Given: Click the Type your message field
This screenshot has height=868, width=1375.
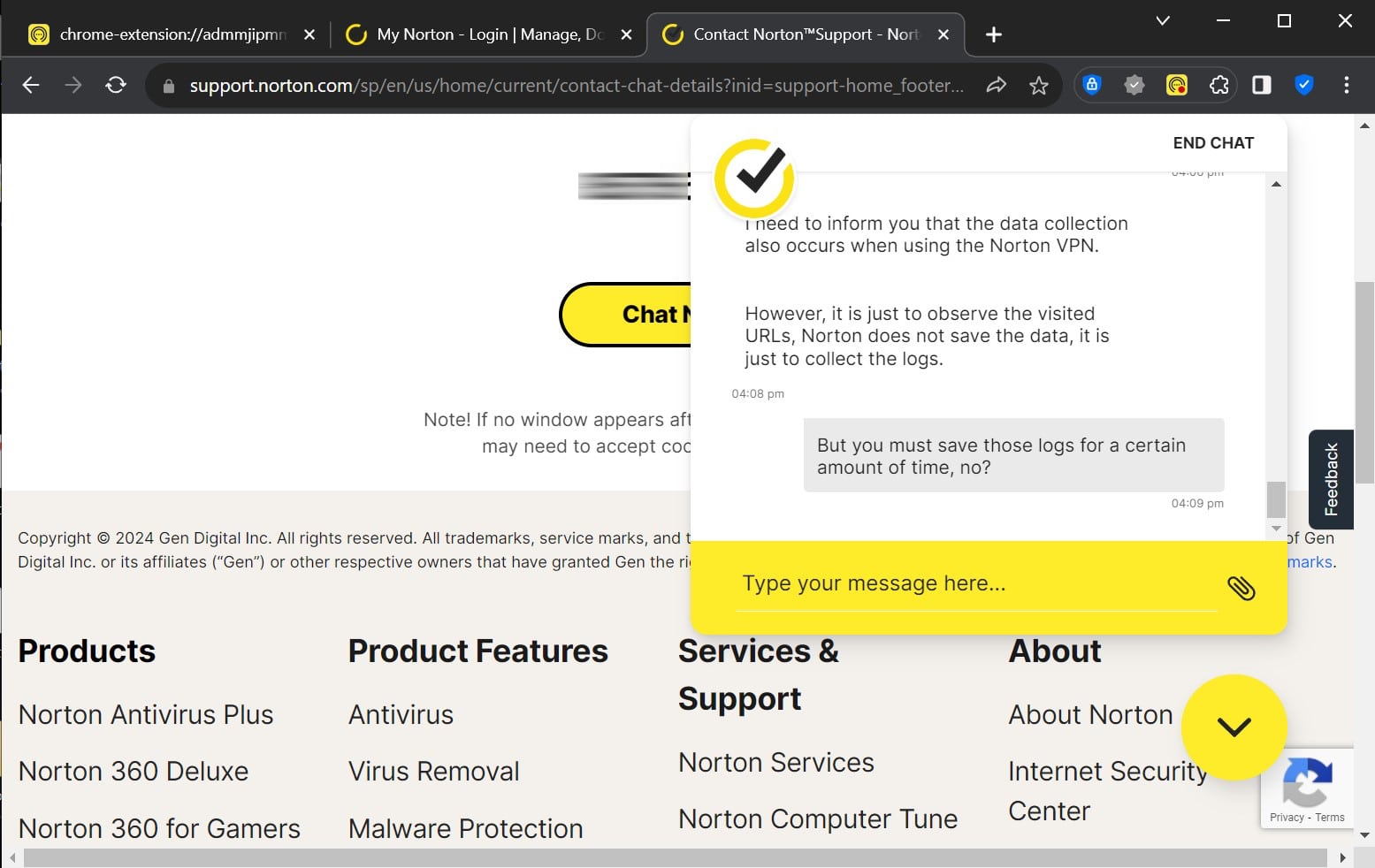Looking at the screenshot, I should coord(976,583).
